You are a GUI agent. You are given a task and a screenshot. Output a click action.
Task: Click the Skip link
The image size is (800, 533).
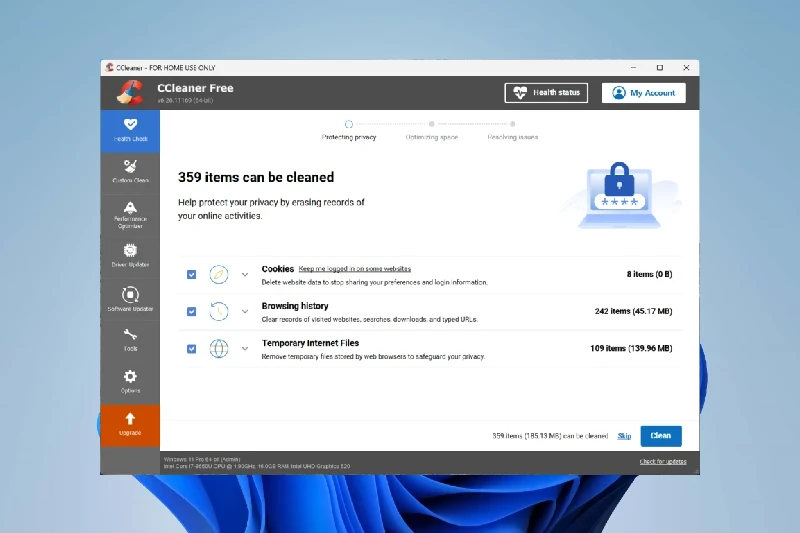[624, 436]
